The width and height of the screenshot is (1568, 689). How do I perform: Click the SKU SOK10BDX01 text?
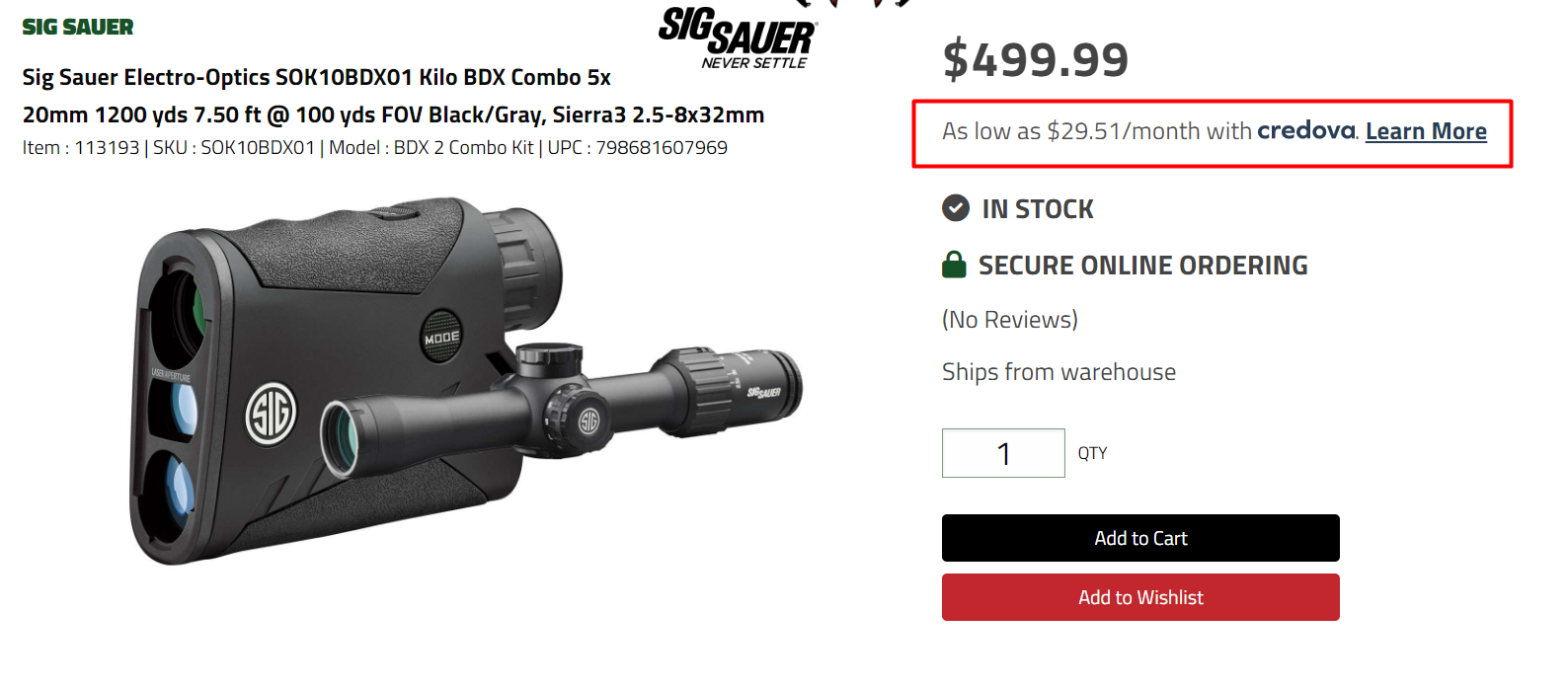(234, 147)
